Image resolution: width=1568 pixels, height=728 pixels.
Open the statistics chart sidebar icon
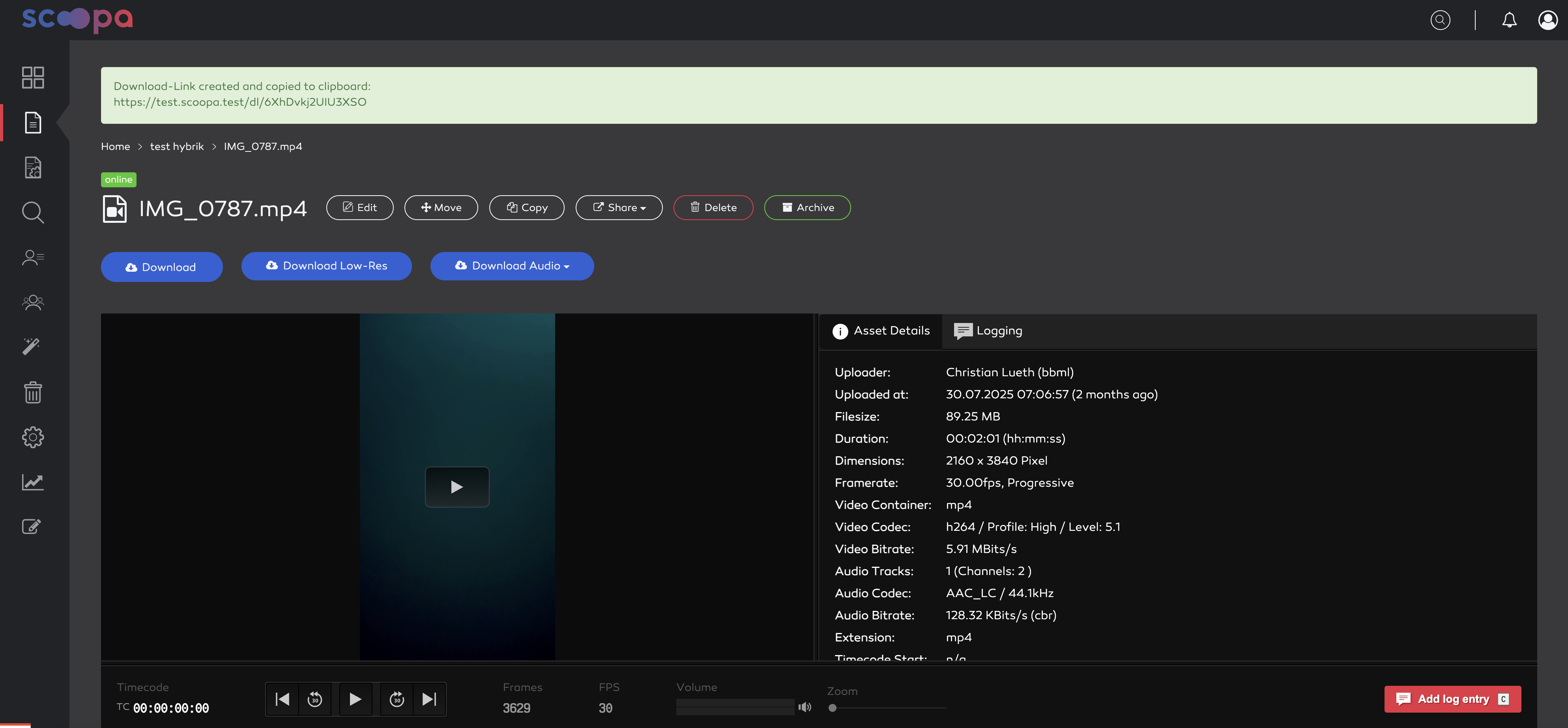click(33, 482)
